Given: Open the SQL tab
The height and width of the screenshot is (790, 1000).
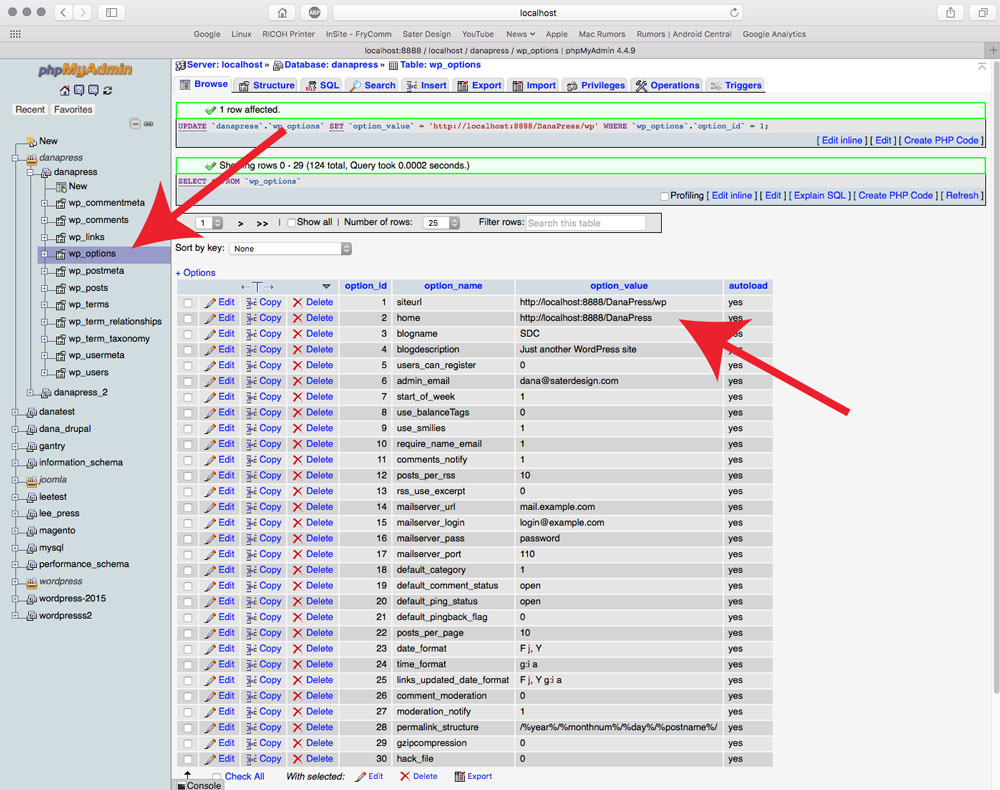Looking at the screenshot, I should coord(322,85).
